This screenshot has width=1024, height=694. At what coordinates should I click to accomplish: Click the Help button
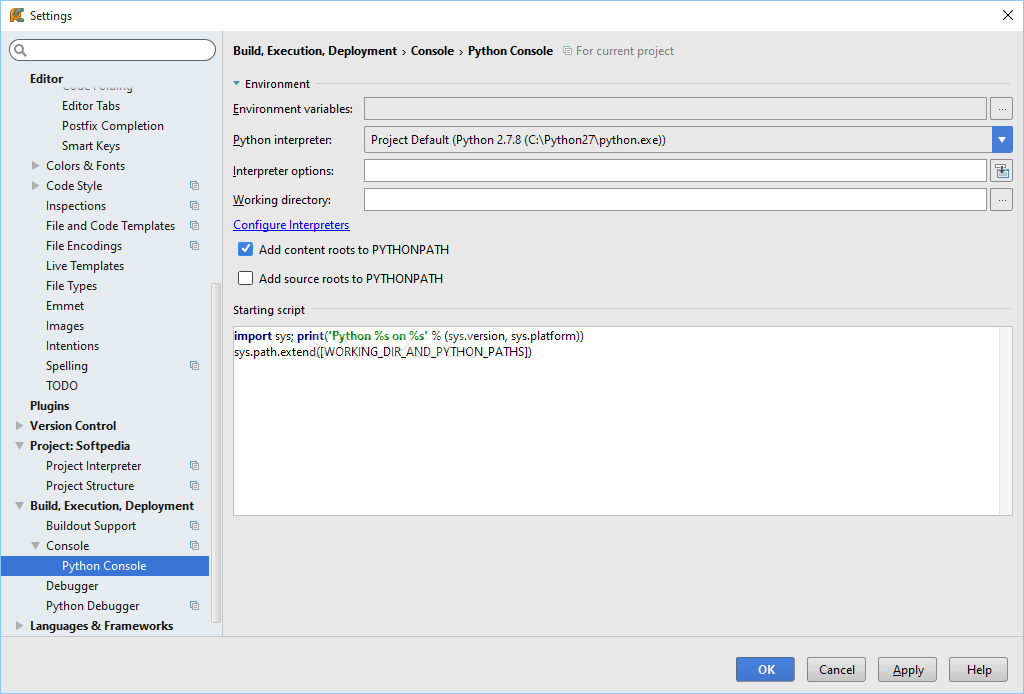tap(979, 669)
